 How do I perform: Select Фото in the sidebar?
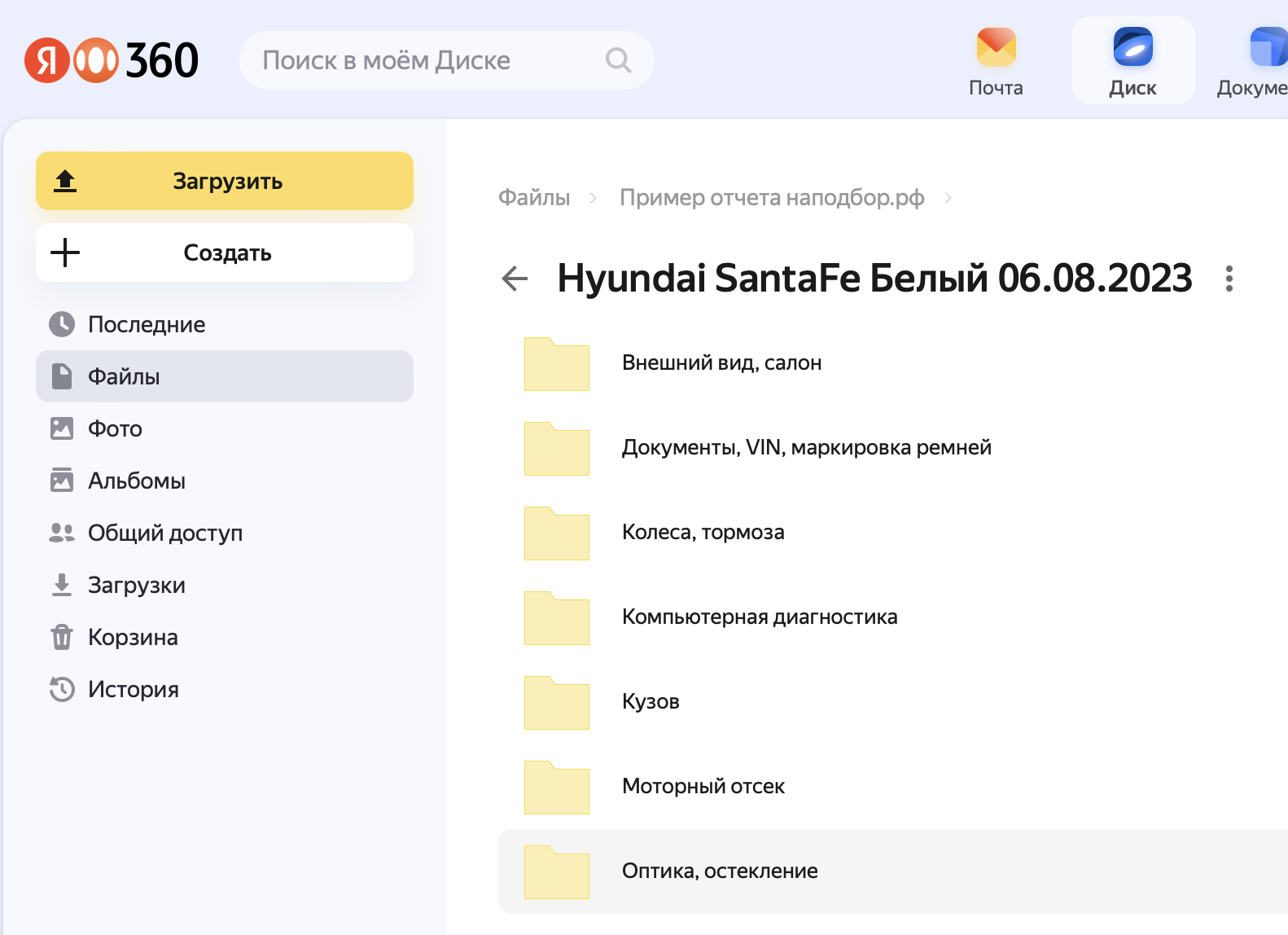[x=115, y=428]
